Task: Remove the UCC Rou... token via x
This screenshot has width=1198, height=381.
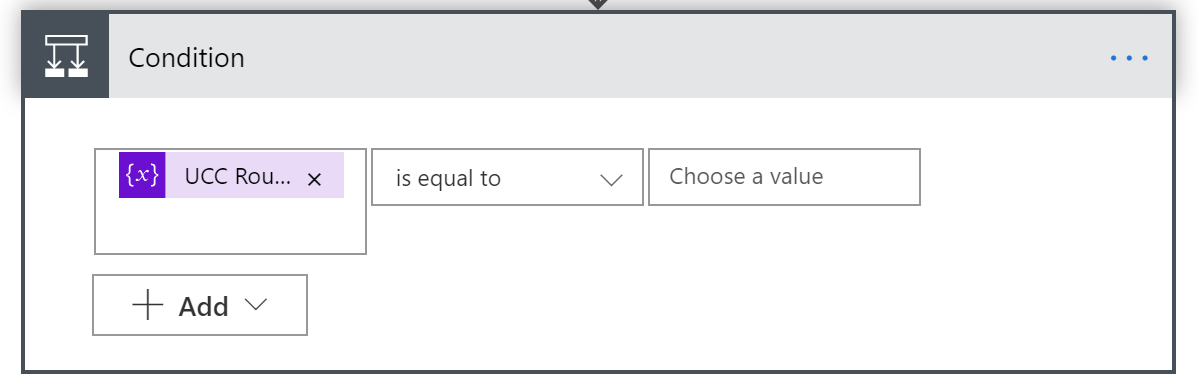Action: click(314, 179)
